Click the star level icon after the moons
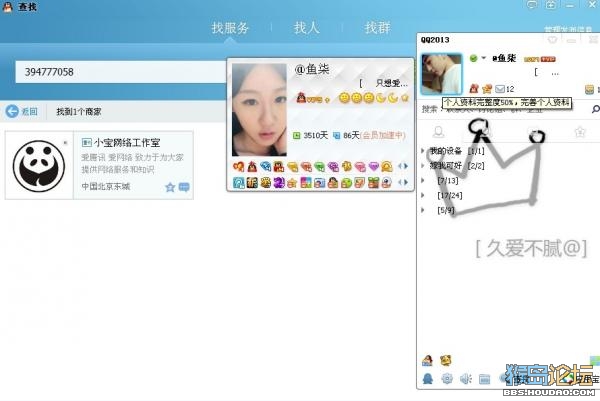 [x=405, y=98]
